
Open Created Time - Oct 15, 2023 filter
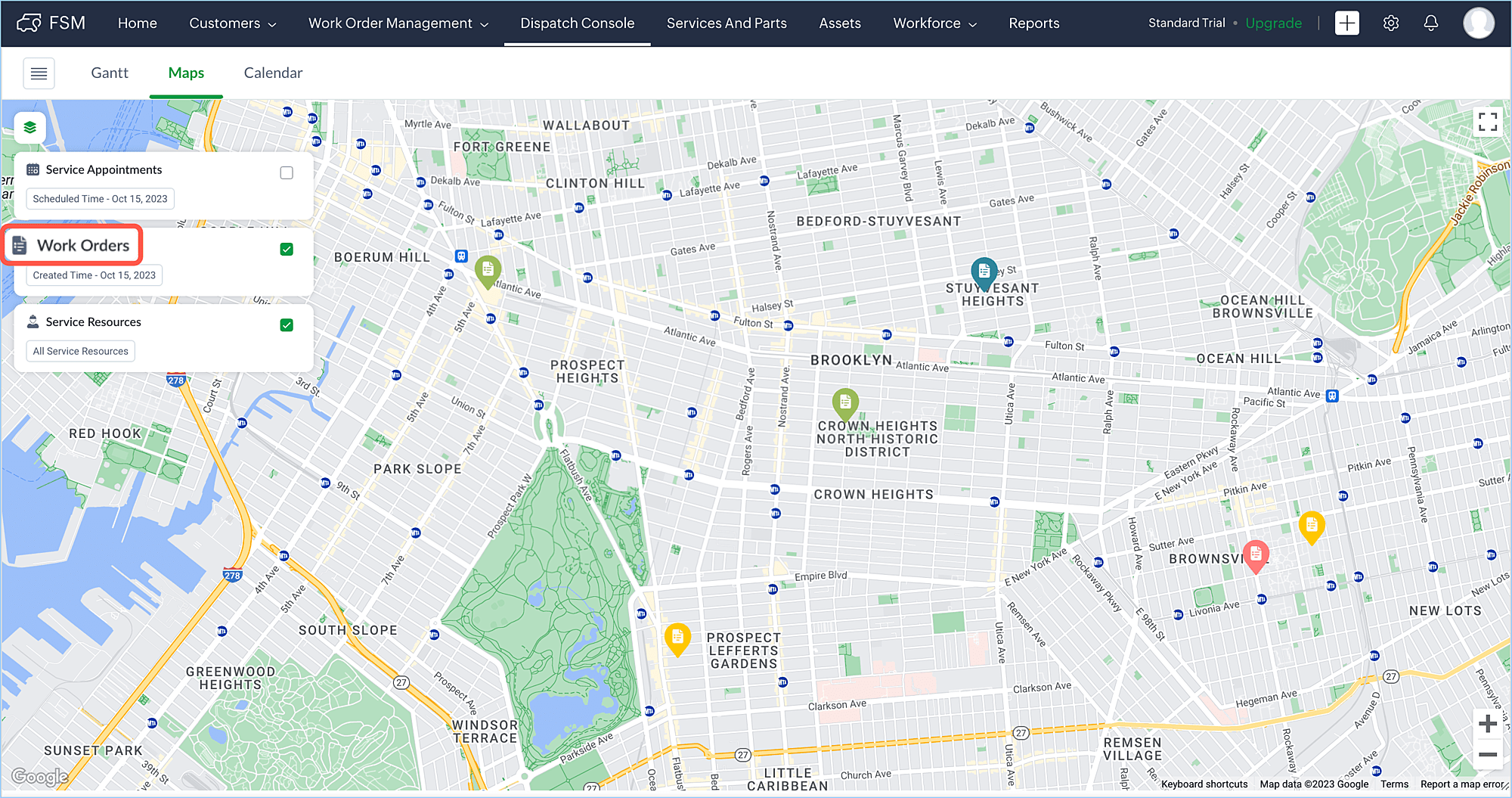pos(94,275)
